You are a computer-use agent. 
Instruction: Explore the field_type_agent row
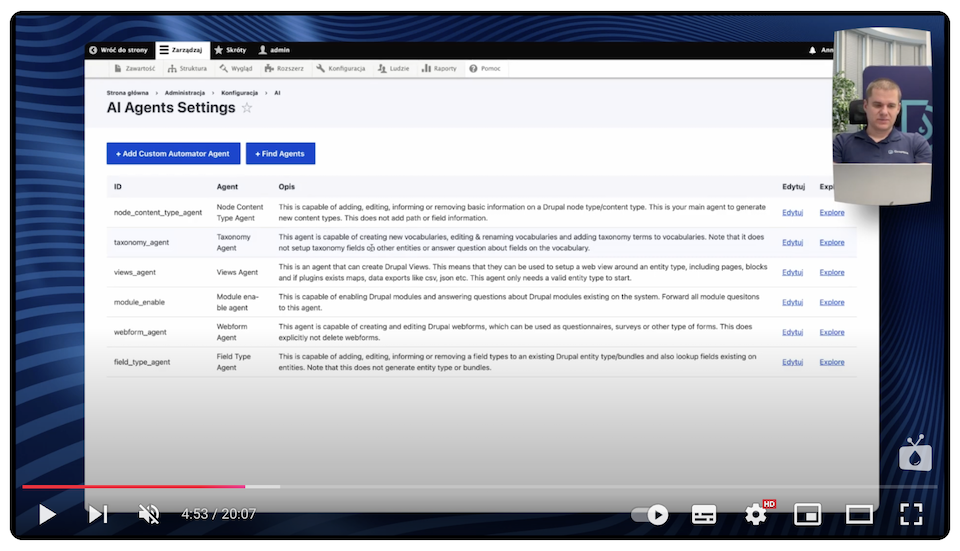831,362
